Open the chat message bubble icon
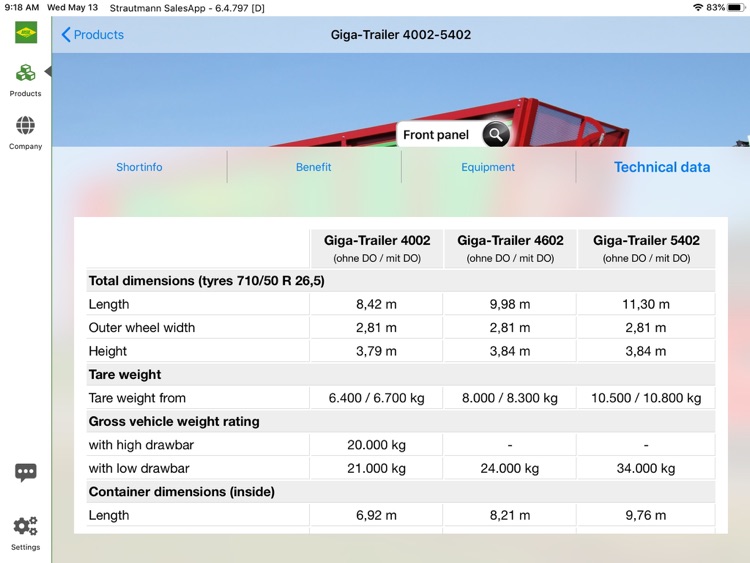 click(x=25, y=472)
